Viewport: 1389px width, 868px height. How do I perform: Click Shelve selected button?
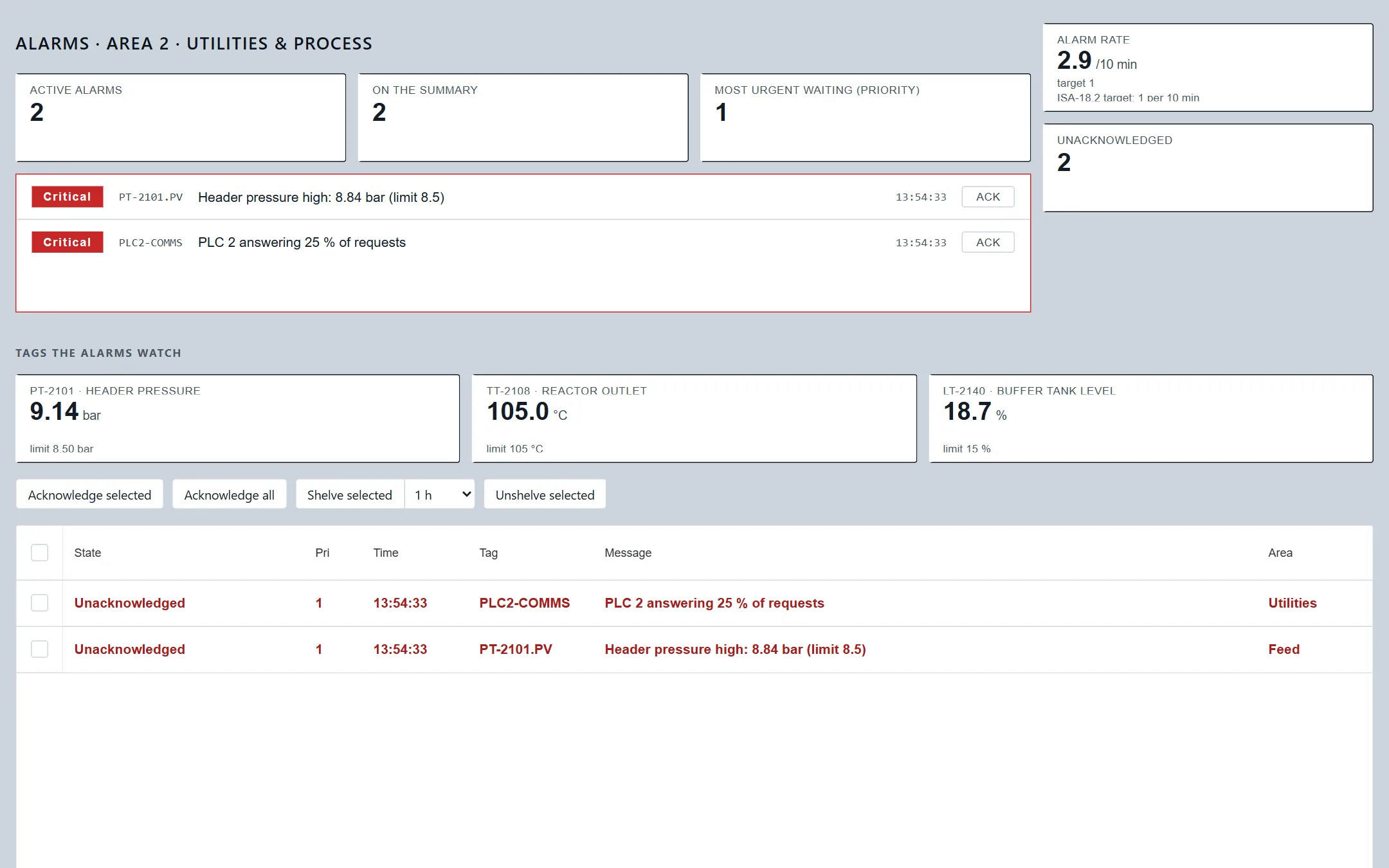pyautogui.click(x=350, y=494)
